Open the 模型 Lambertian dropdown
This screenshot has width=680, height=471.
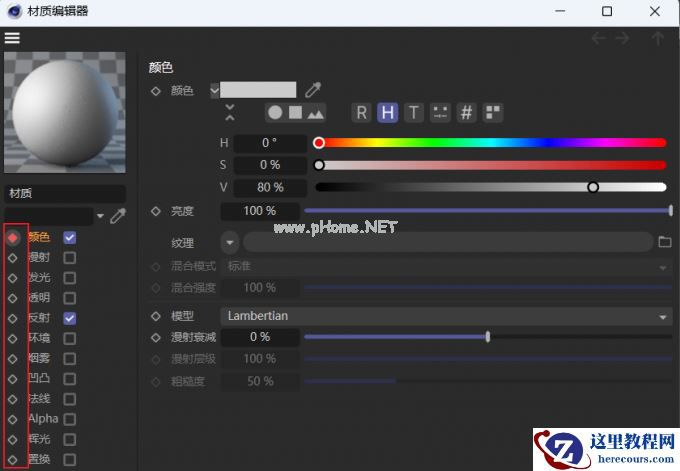446,316
